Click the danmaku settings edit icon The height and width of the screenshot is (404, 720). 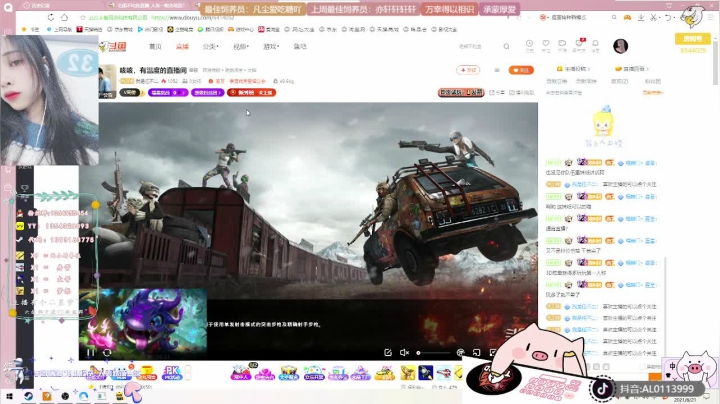click(x=388, y=353)
